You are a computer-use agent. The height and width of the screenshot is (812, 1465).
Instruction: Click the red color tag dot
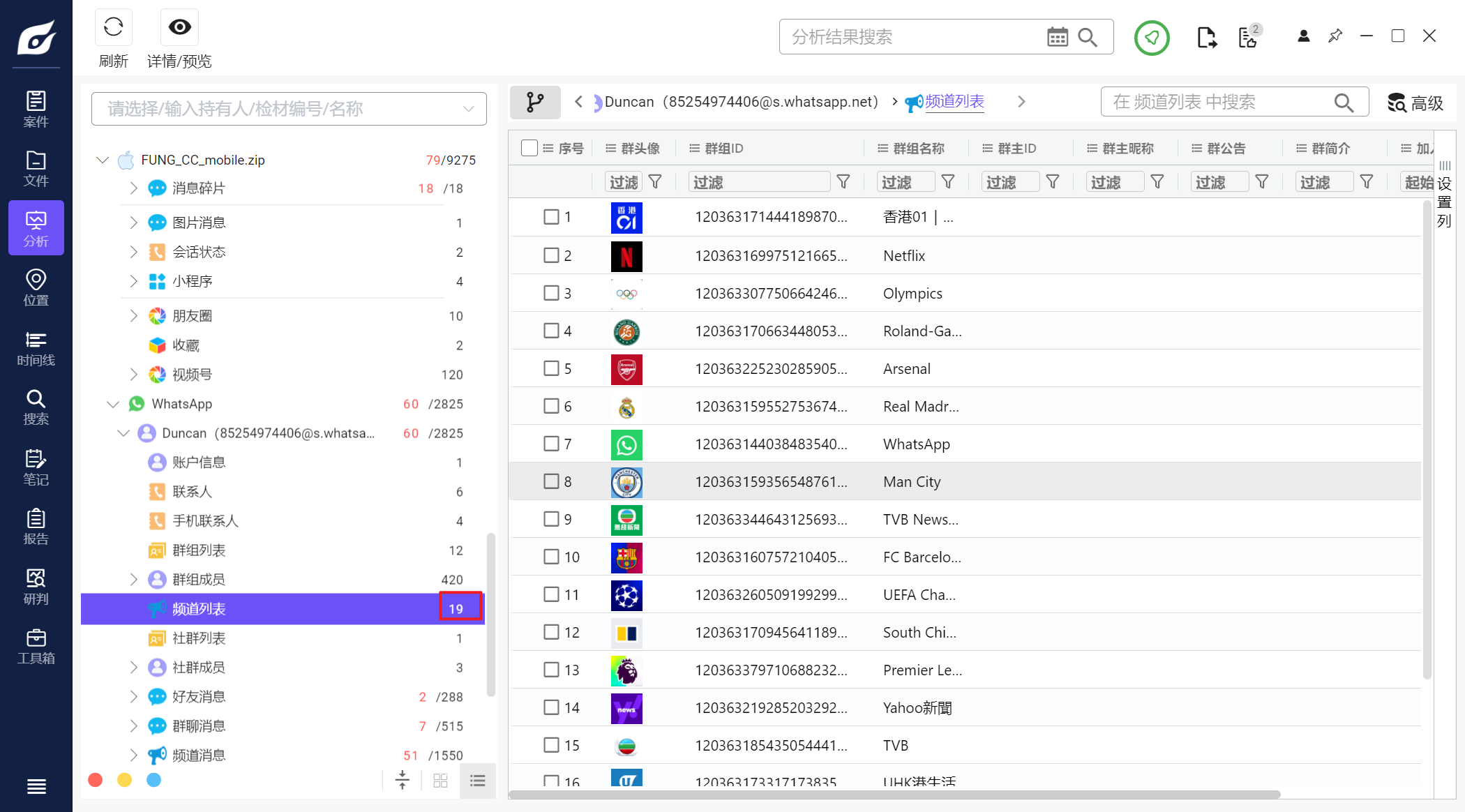[96, 780]
